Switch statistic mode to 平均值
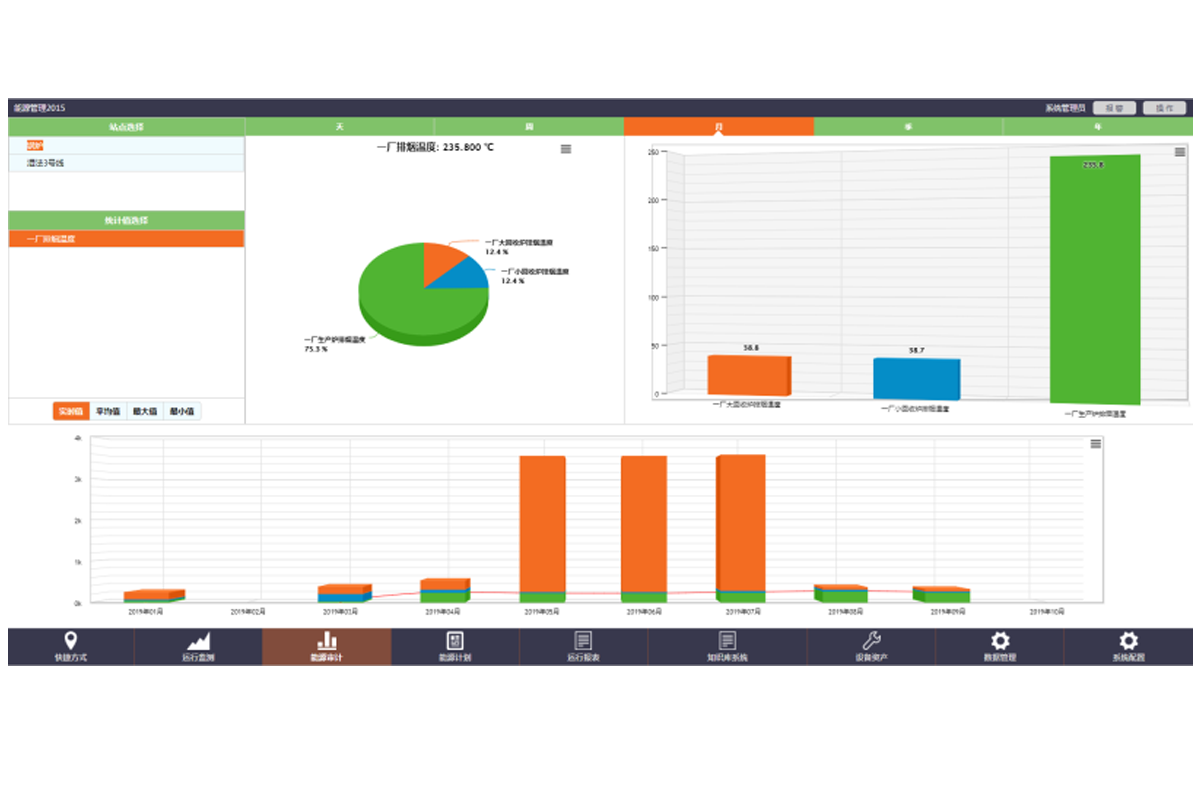1200x800 pixels. tap(107, 411)
